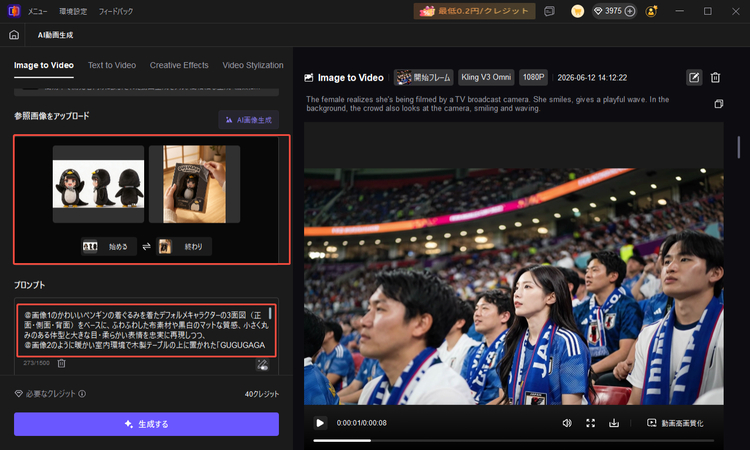
Task: Switch to the Text to Video tab
Action: click(x=112, y=65)
